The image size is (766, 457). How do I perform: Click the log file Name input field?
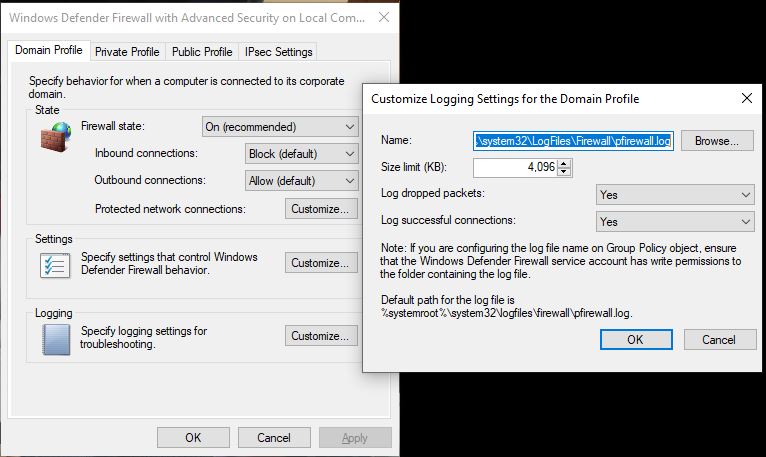(x=574, y=141)
